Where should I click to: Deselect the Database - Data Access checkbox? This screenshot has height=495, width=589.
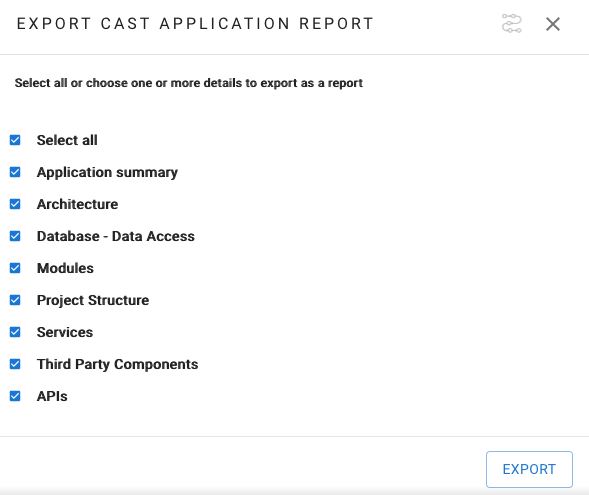tap(15, 236)
